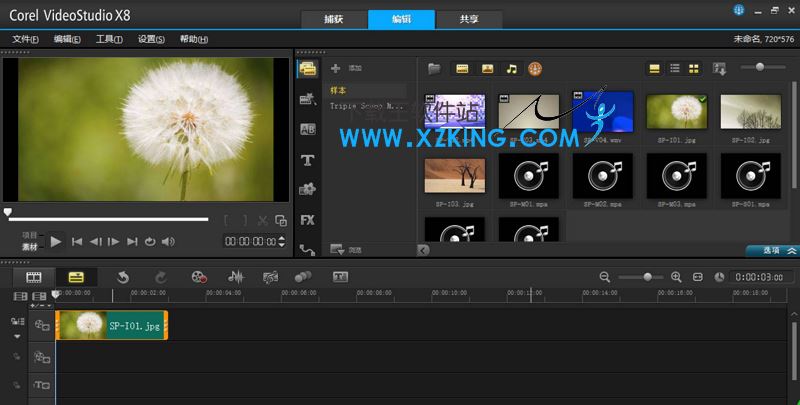The height and width of the screenshot is (405, 800).
Task: Collapse the library folder panel arrow
Action: click(x=423, y=249)
